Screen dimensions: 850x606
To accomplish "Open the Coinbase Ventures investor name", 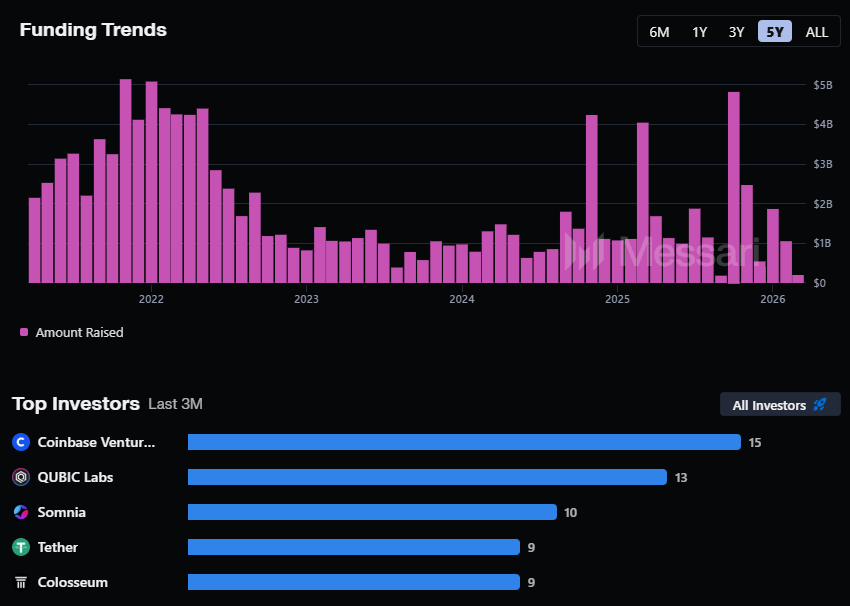I will [96, 442].
